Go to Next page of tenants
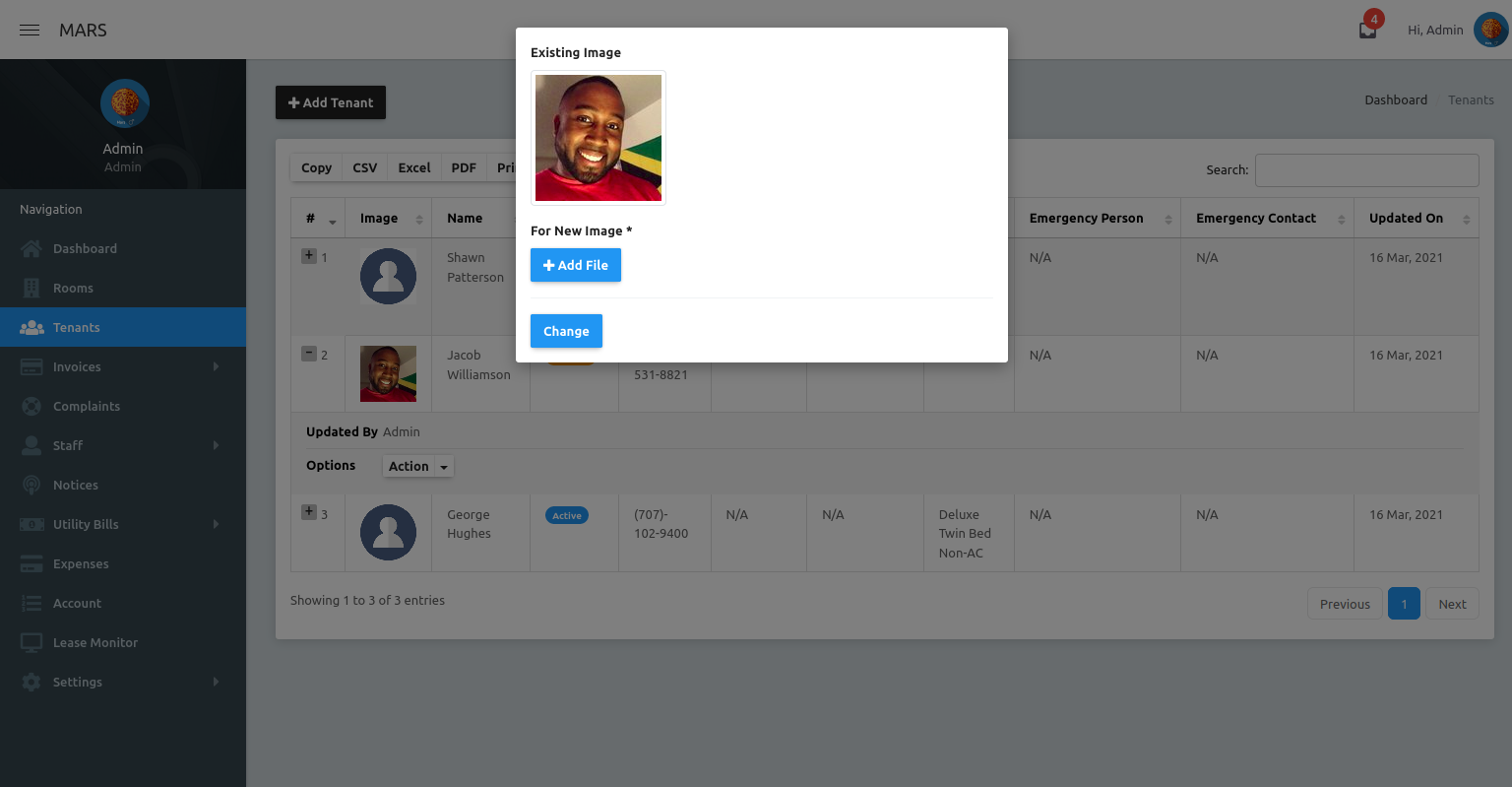This screenshot has width=1512, height=787. pyautogui.click(x=1452, y=603)
